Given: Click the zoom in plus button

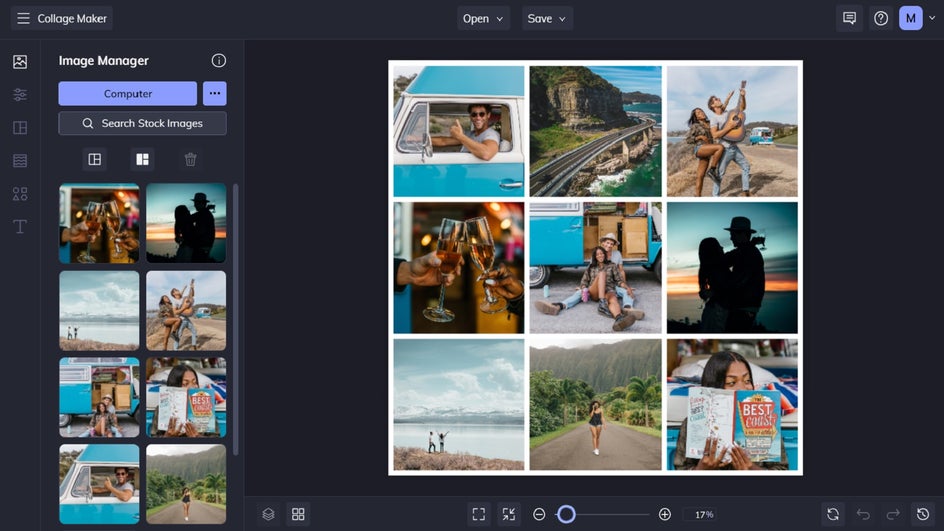Looking at the screenshot, I should (665, 514).
